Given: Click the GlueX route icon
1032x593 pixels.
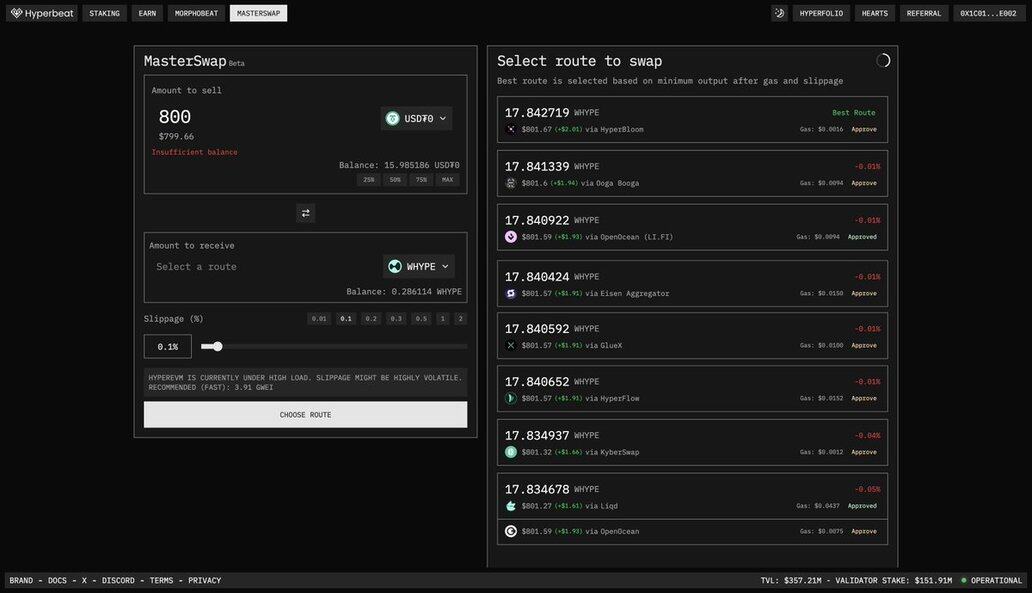Looking at the screenshot, I should coord(511,346).
